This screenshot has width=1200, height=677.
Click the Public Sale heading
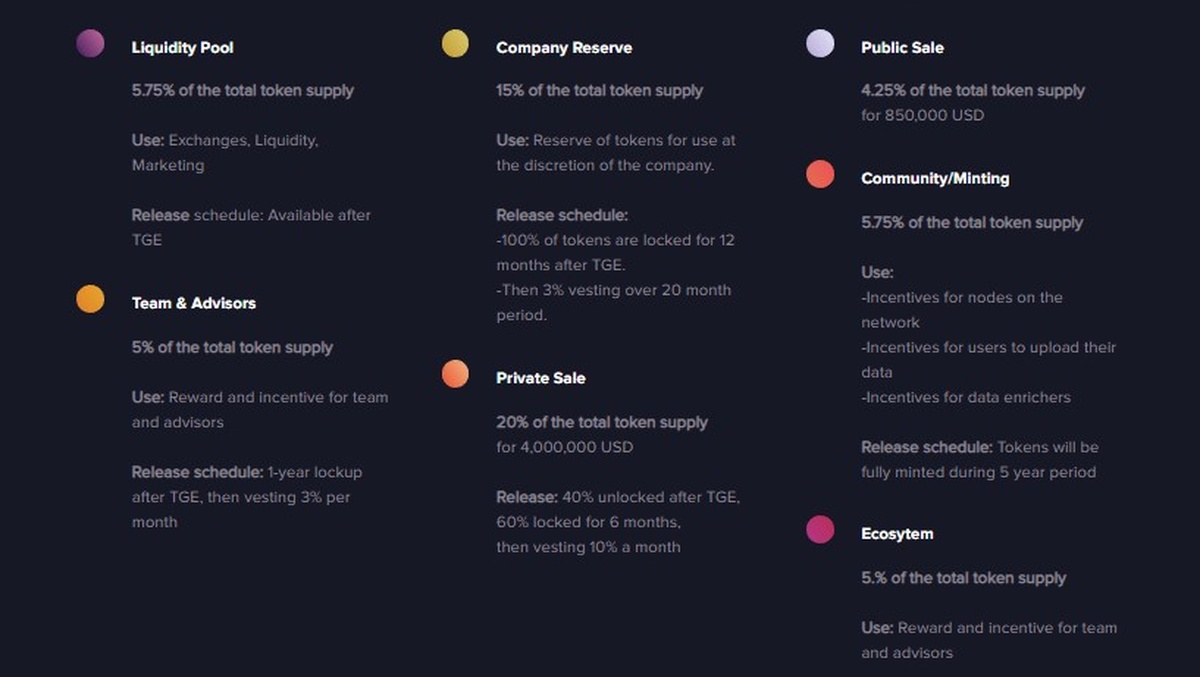tap(902, 48)
